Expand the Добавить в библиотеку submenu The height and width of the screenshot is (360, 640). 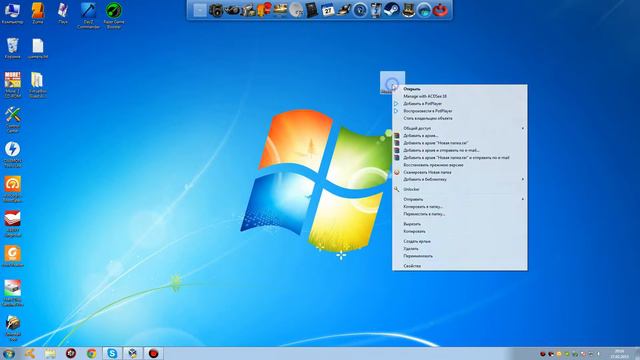tap(460, 180)
